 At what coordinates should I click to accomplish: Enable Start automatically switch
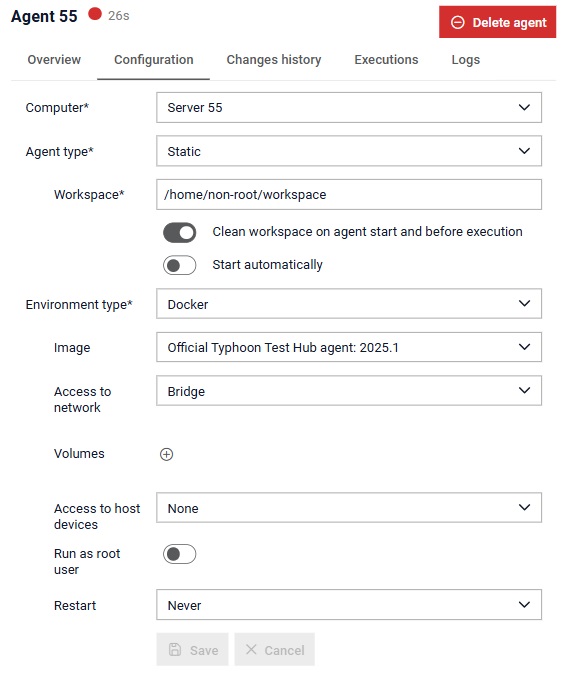click(179, 265)
